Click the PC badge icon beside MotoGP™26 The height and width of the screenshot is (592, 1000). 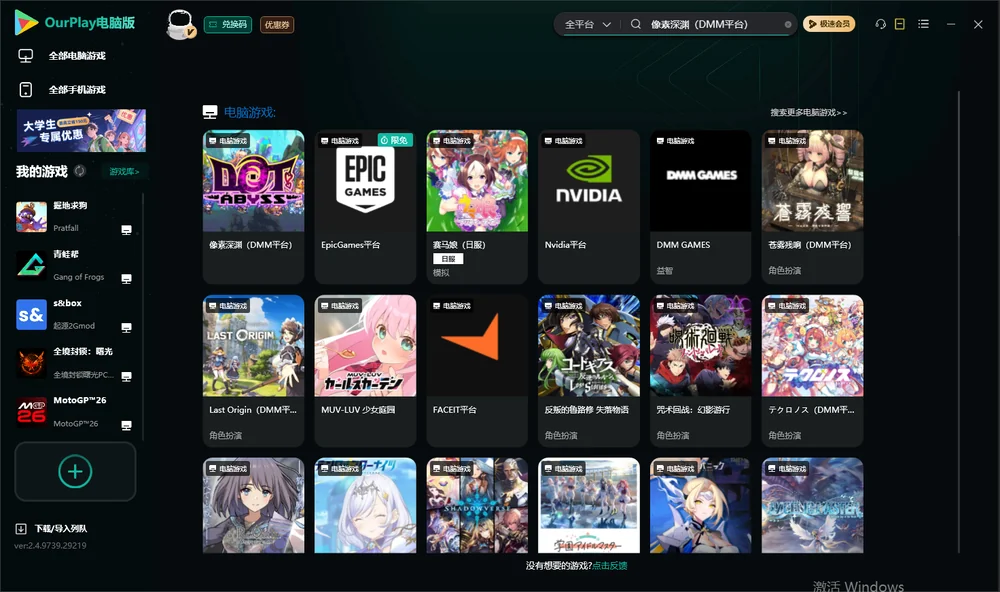tap(126, 426)
